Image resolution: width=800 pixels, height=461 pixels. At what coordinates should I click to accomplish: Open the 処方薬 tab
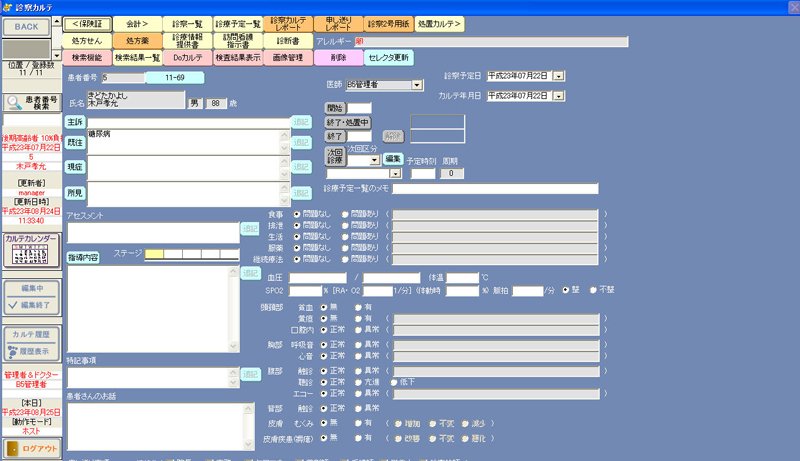(137, 41)
